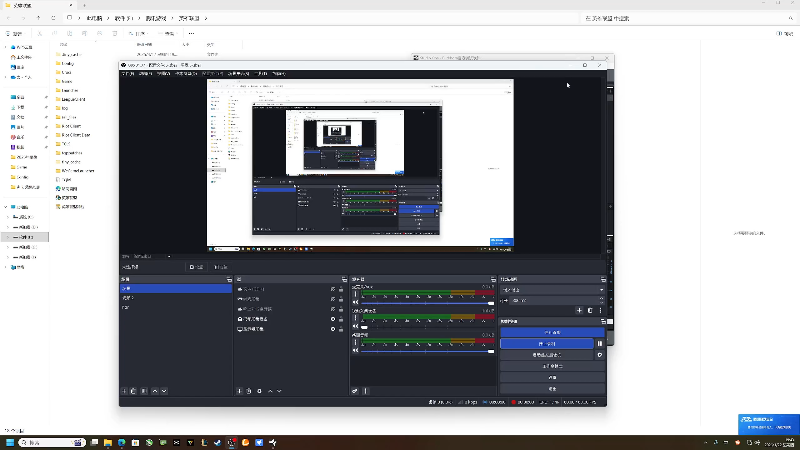Open audio mixer menu dots at panel bottom
The width and height of the screenshot is (800, 450).
tap(365, 391)
